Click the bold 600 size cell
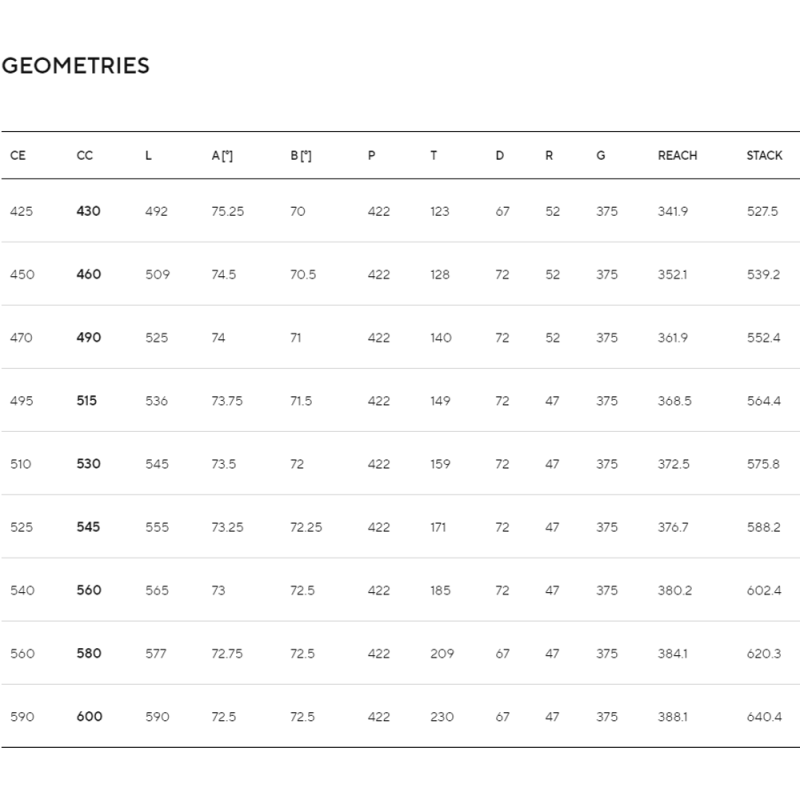The width and height of the screenshot is (800, 800). pos(89,717)
